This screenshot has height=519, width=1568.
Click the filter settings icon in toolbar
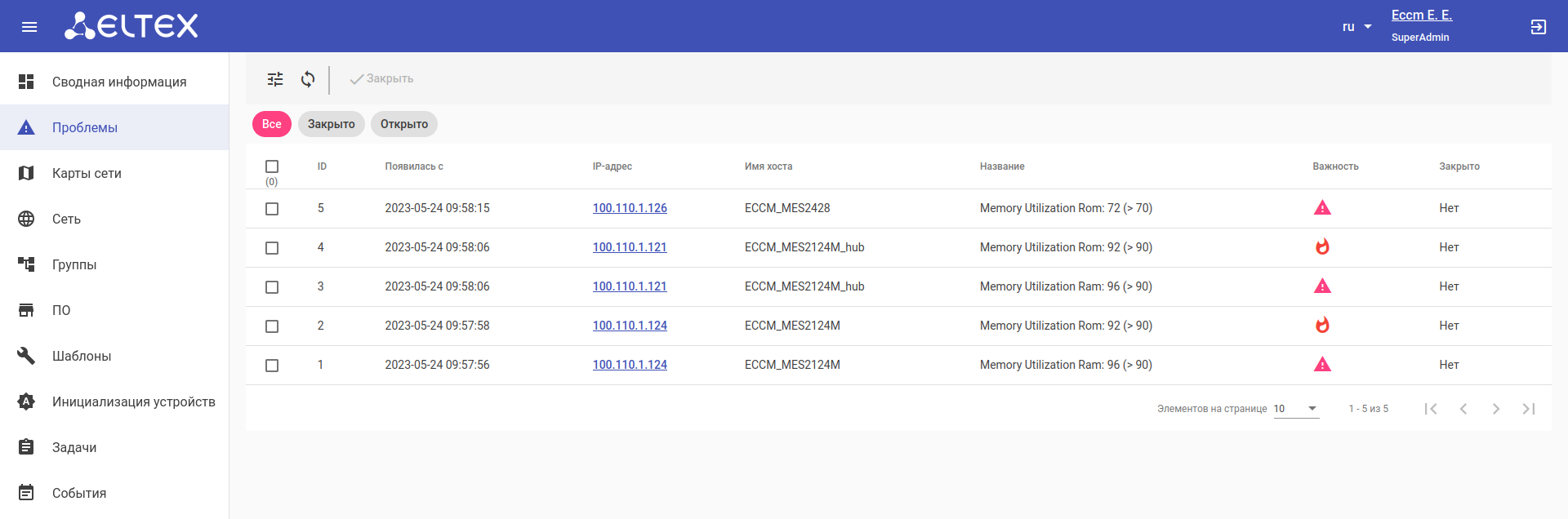click(275, 79)
